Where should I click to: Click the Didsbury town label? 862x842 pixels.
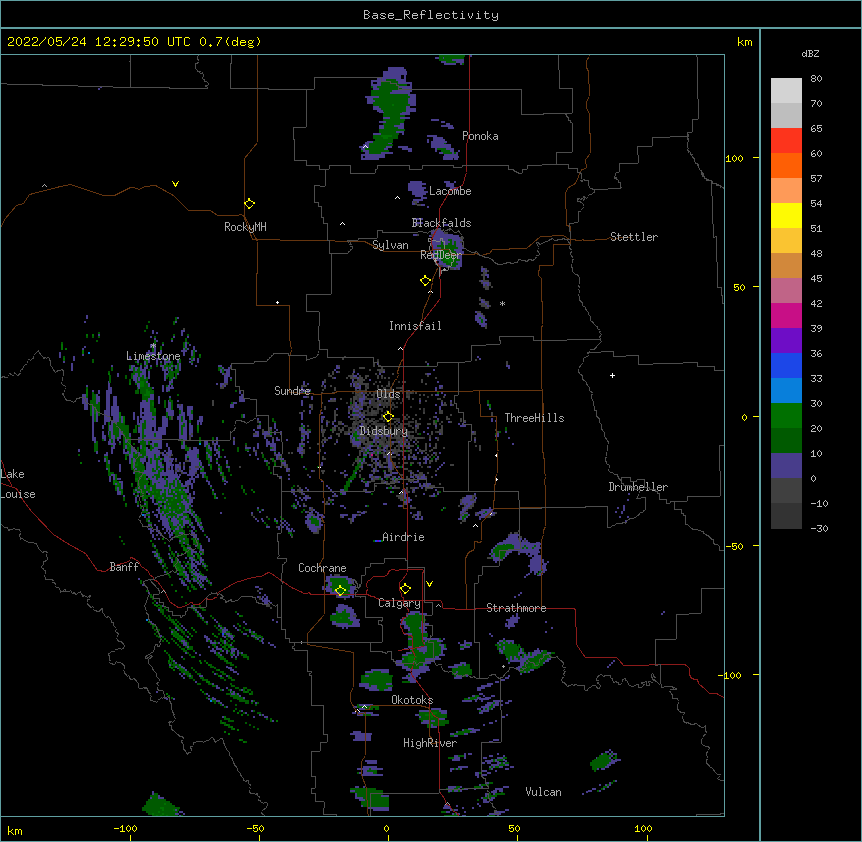(384, 431)
